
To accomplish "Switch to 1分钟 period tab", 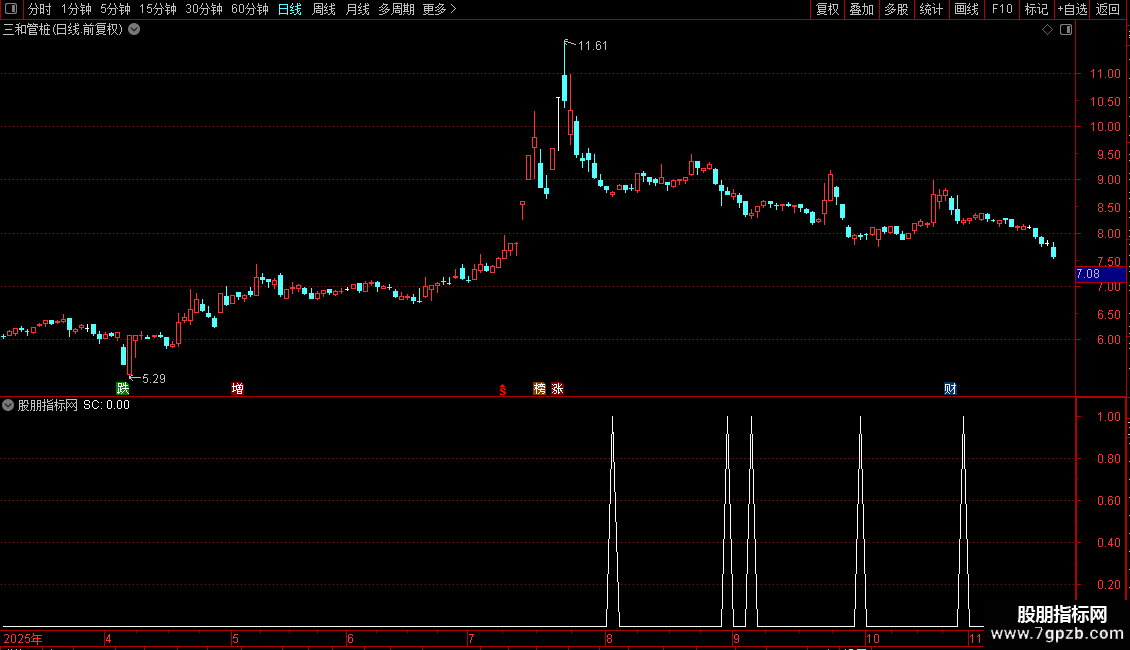I will pos(76,9).
